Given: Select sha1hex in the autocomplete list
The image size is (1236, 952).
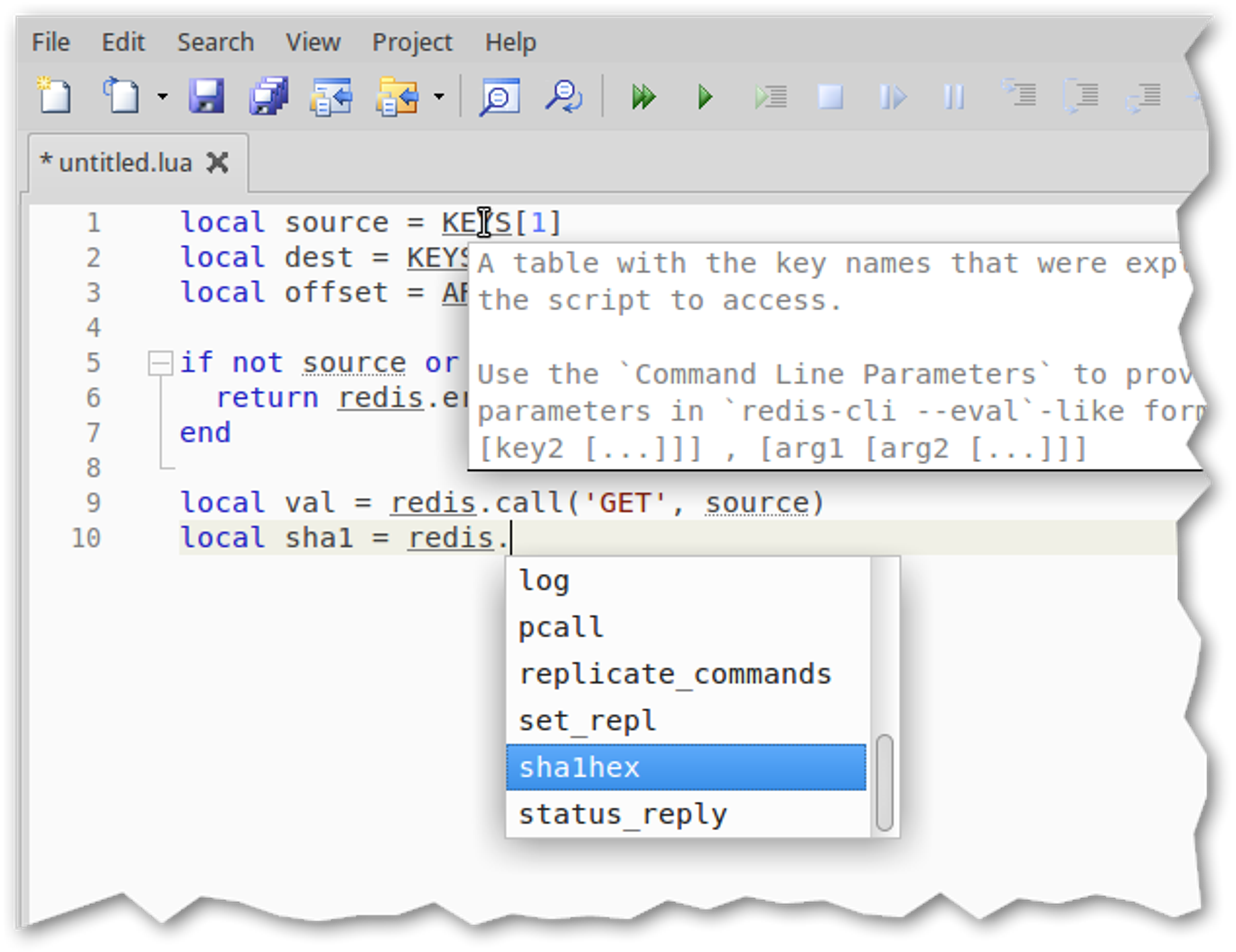Looking at the screenshot, I should [x=579, y=768].
